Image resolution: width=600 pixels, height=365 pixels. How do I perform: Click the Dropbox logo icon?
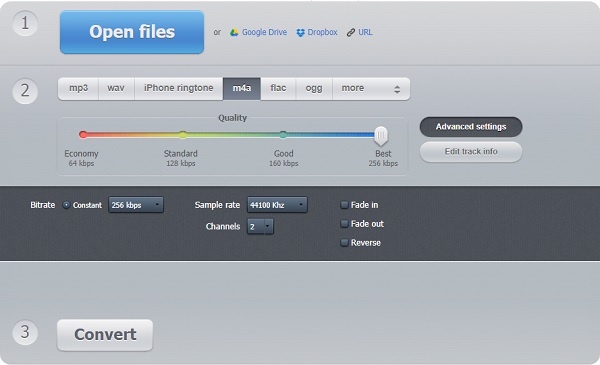300,33
